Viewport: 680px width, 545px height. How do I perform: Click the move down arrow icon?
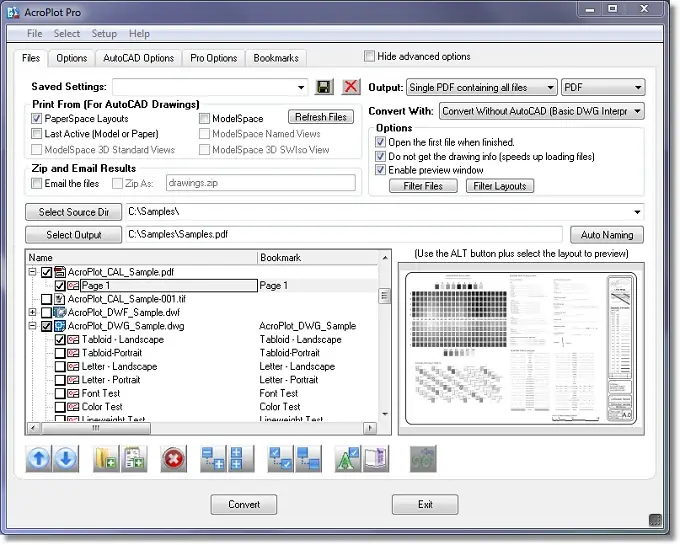[66, 458]
